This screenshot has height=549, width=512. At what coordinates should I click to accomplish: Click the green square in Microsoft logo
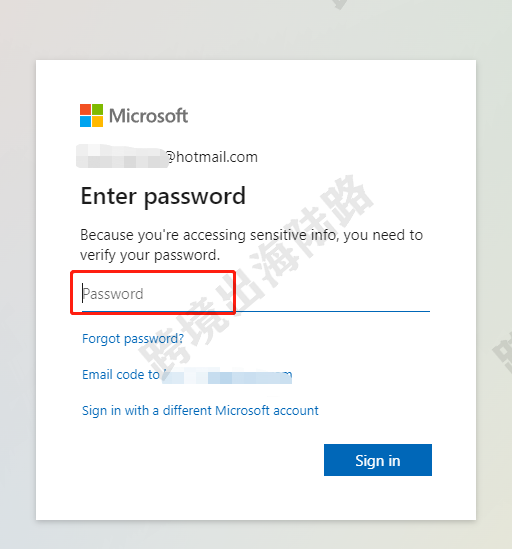click(97, 109)
